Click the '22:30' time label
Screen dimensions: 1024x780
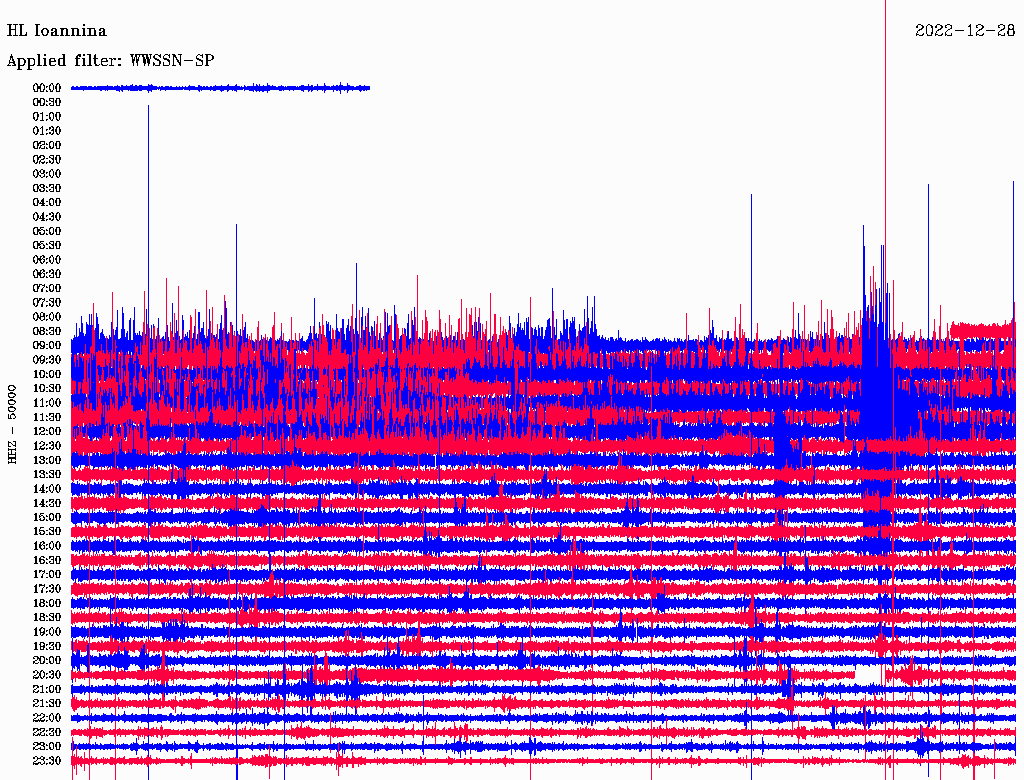[47, 732]
